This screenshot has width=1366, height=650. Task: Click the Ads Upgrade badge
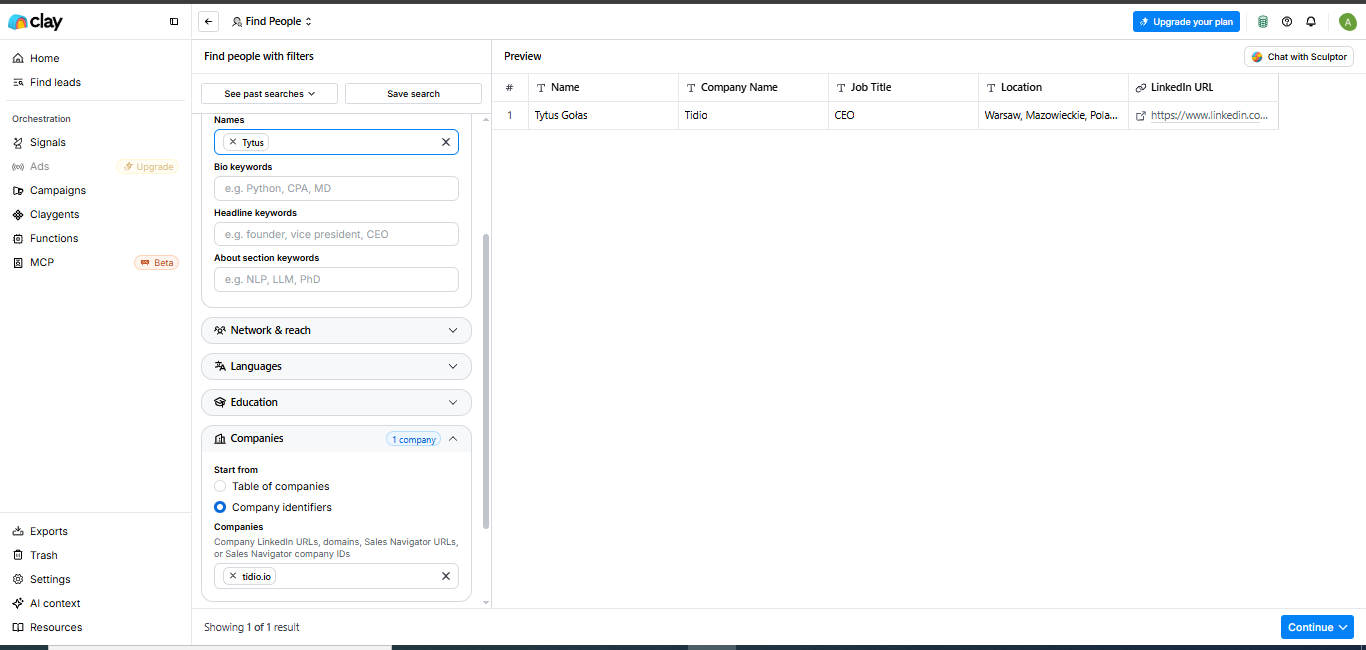148,167
